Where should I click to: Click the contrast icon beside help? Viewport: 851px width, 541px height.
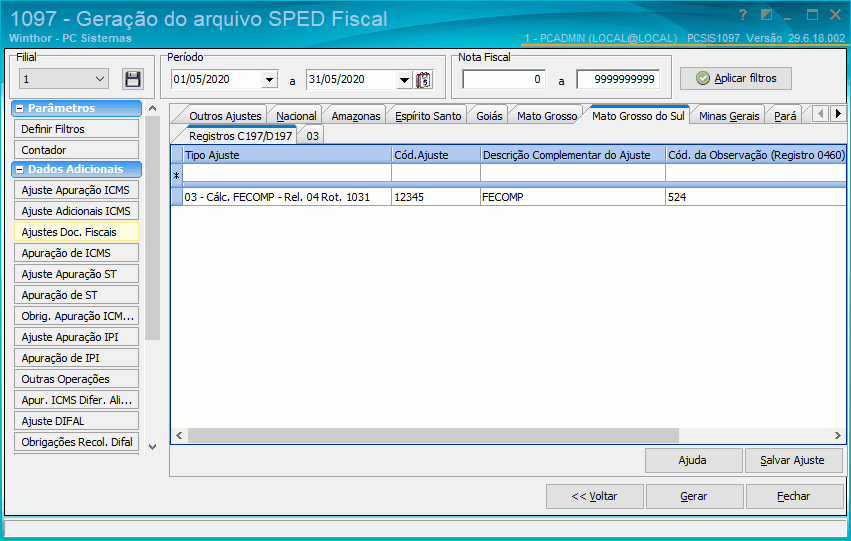point(767,15)
